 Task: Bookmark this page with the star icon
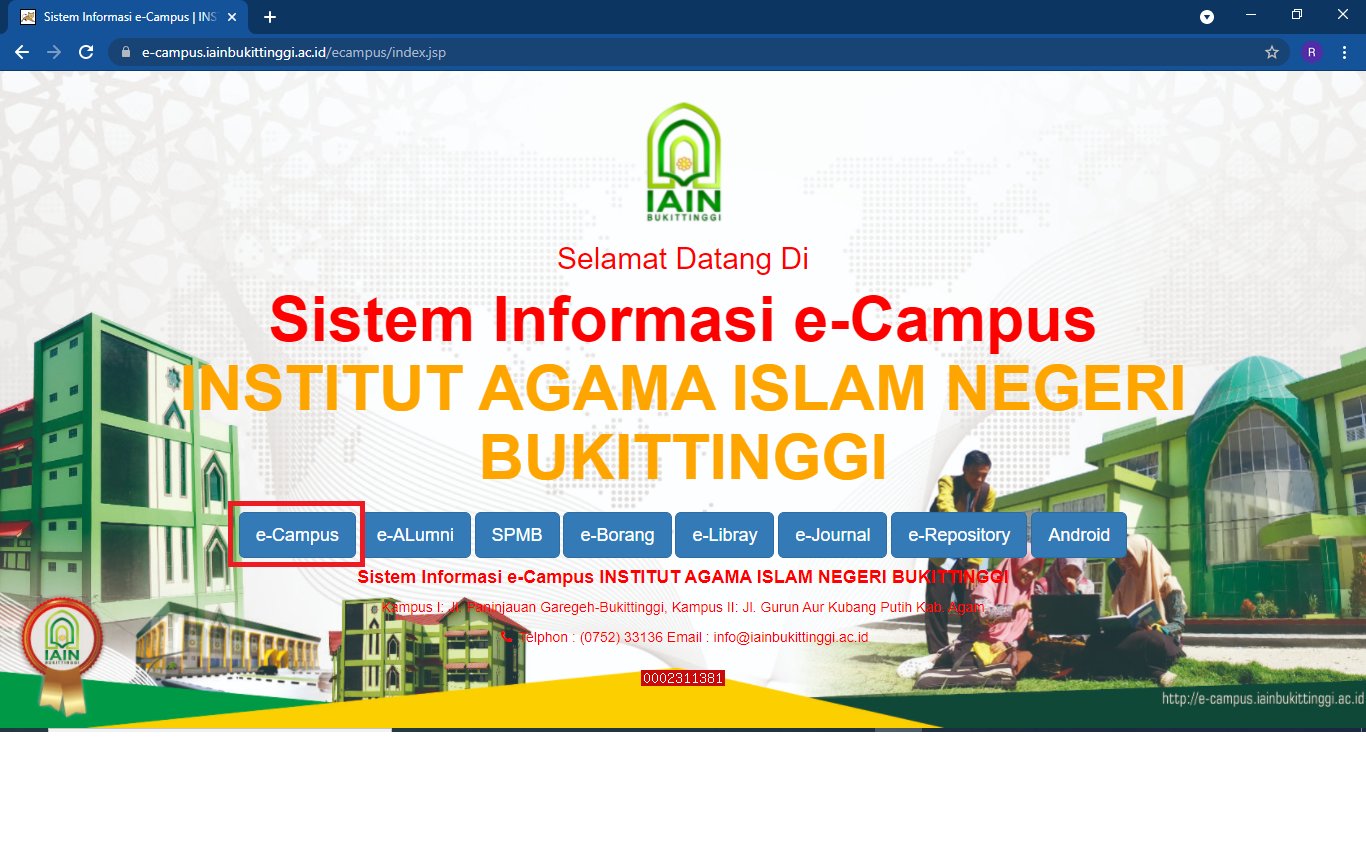coord(1272,52)
